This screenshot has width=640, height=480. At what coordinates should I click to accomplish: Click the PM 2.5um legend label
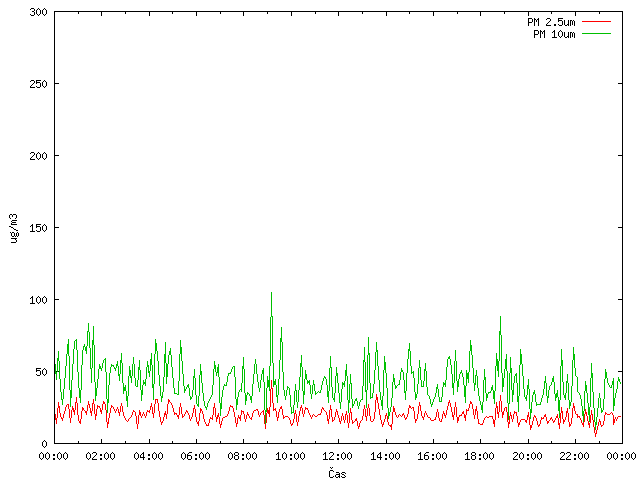pos(551,22)
